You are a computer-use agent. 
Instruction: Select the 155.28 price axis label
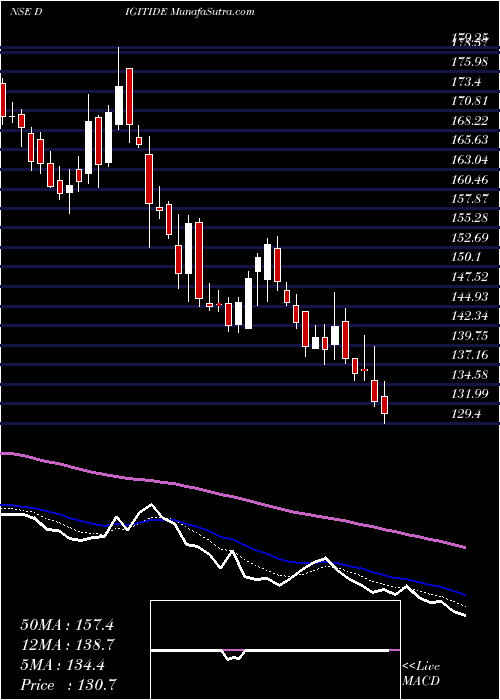pyautogui.click(x=470, y=218)
